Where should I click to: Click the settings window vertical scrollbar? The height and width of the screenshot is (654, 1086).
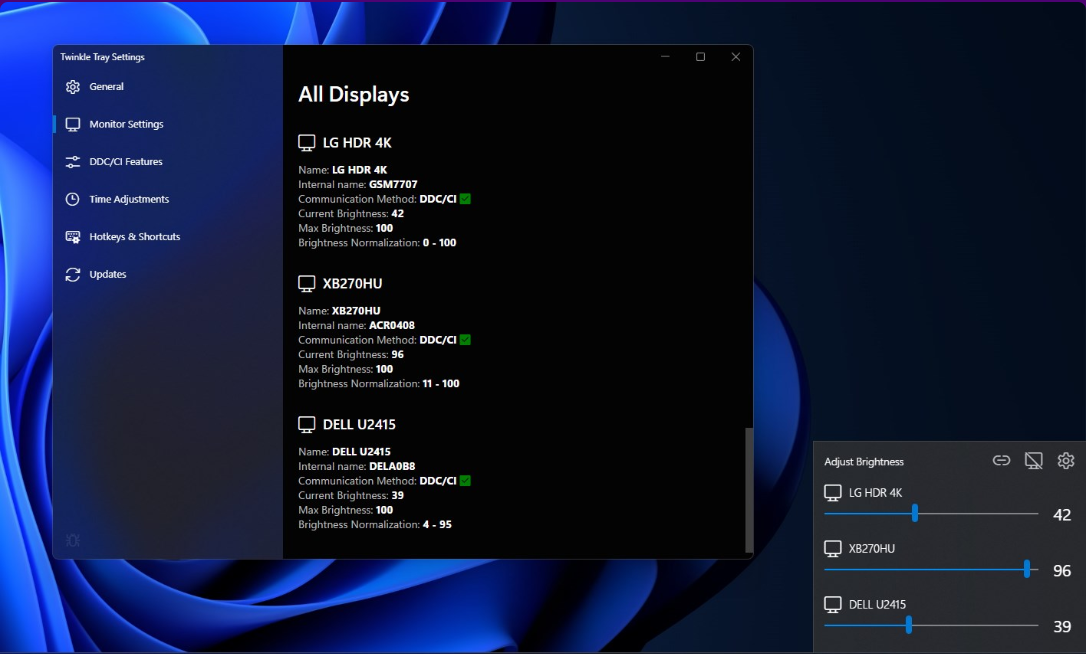[x=749, y=490]
